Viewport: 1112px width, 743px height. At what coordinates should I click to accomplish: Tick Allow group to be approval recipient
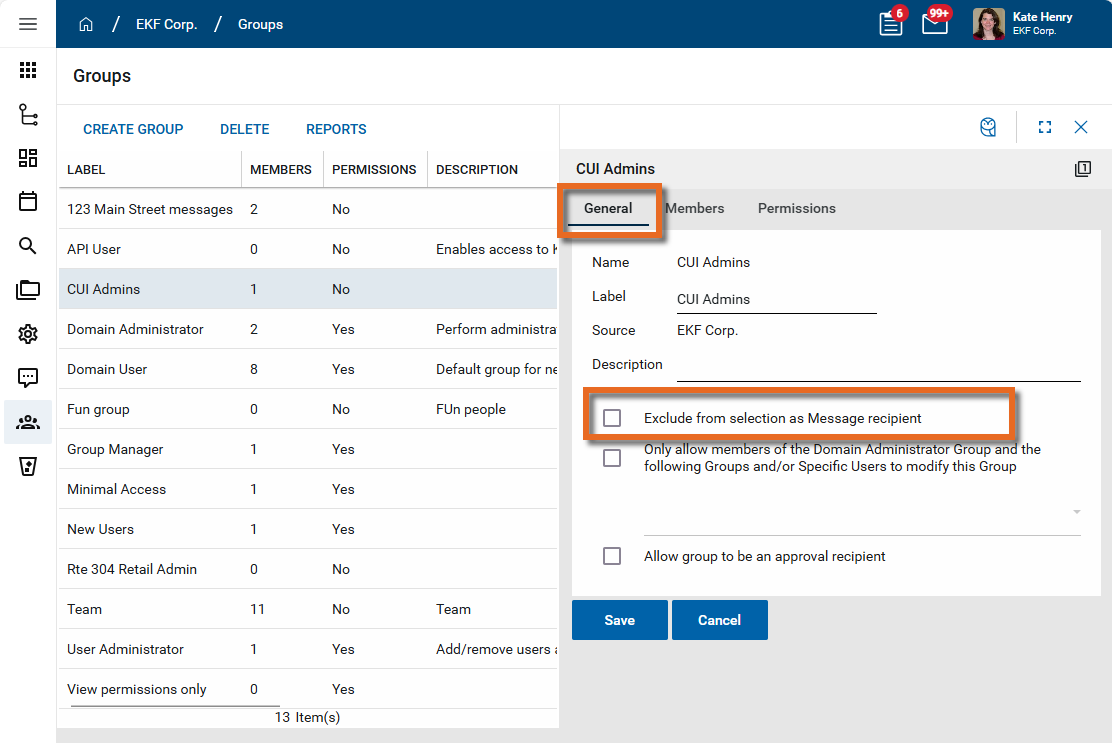click(612, 556)
